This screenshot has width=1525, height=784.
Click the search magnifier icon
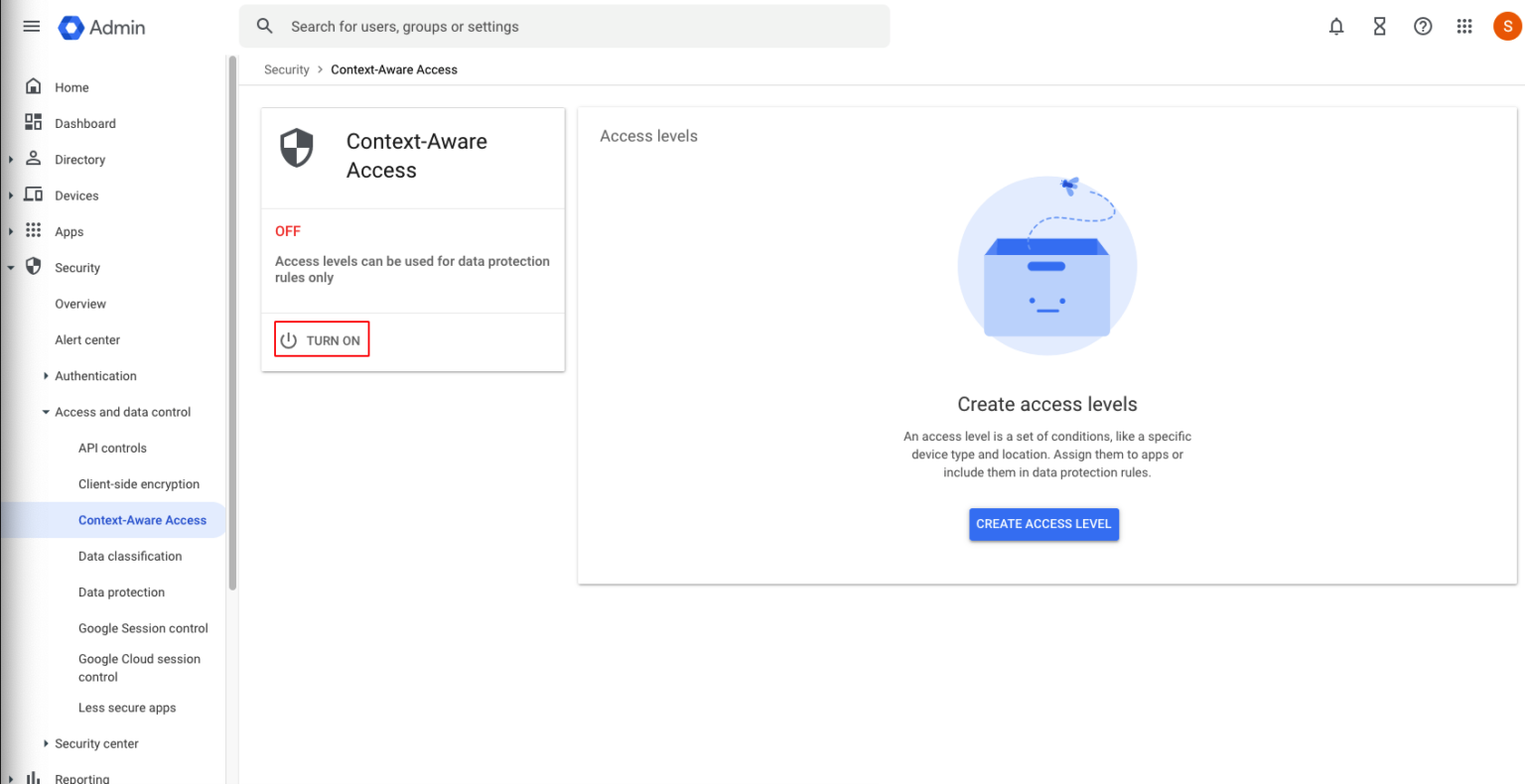click(264, 26)
